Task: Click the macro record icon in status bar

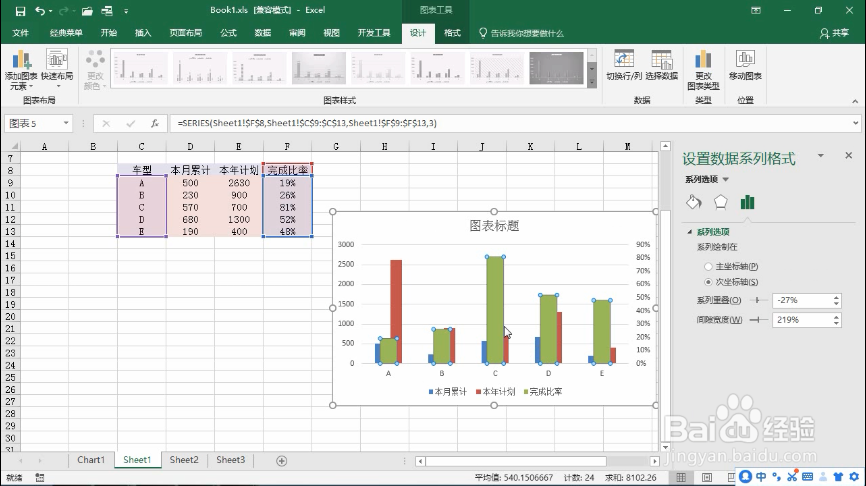Action: click(40, 477)
